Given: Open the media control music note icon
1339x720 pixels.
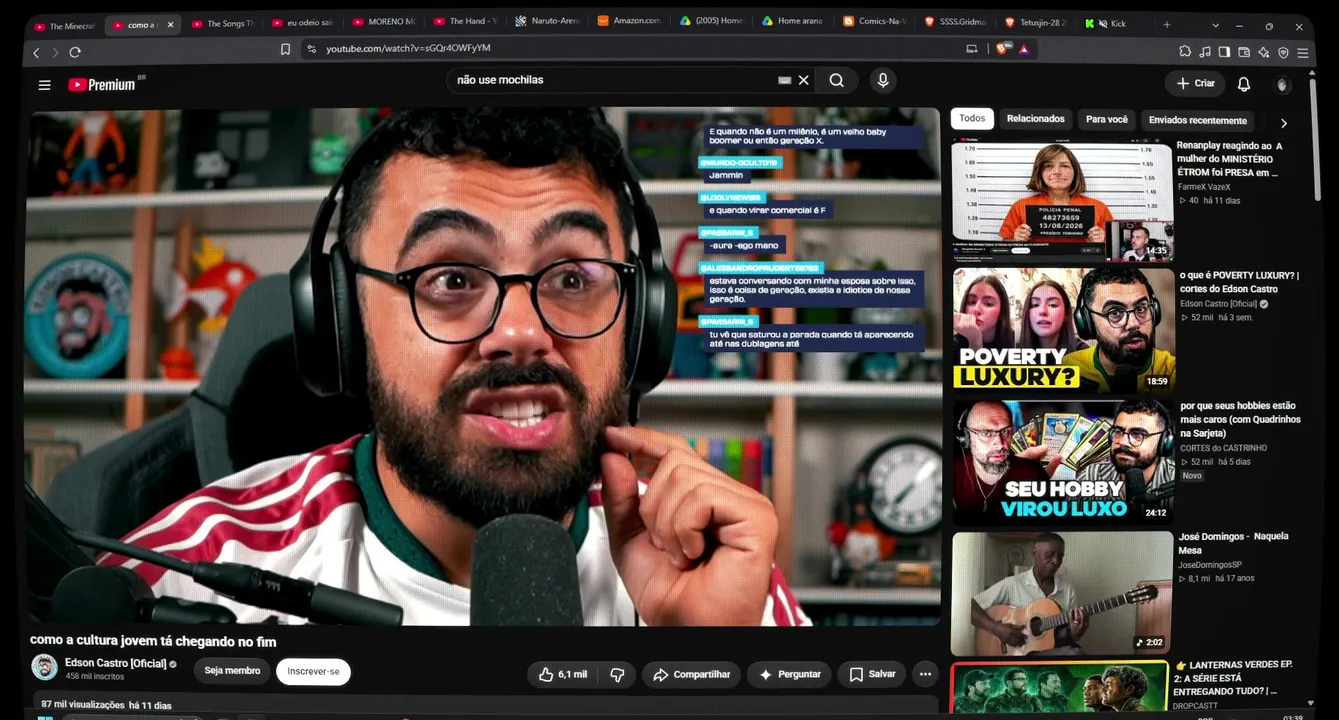Looking at the screenshot, I should tap(1205, 52).
